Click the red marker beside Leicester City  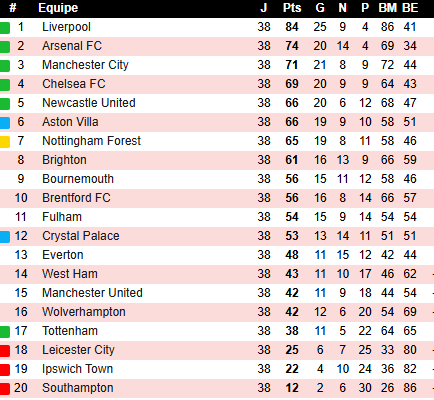(x=5, y=351)
